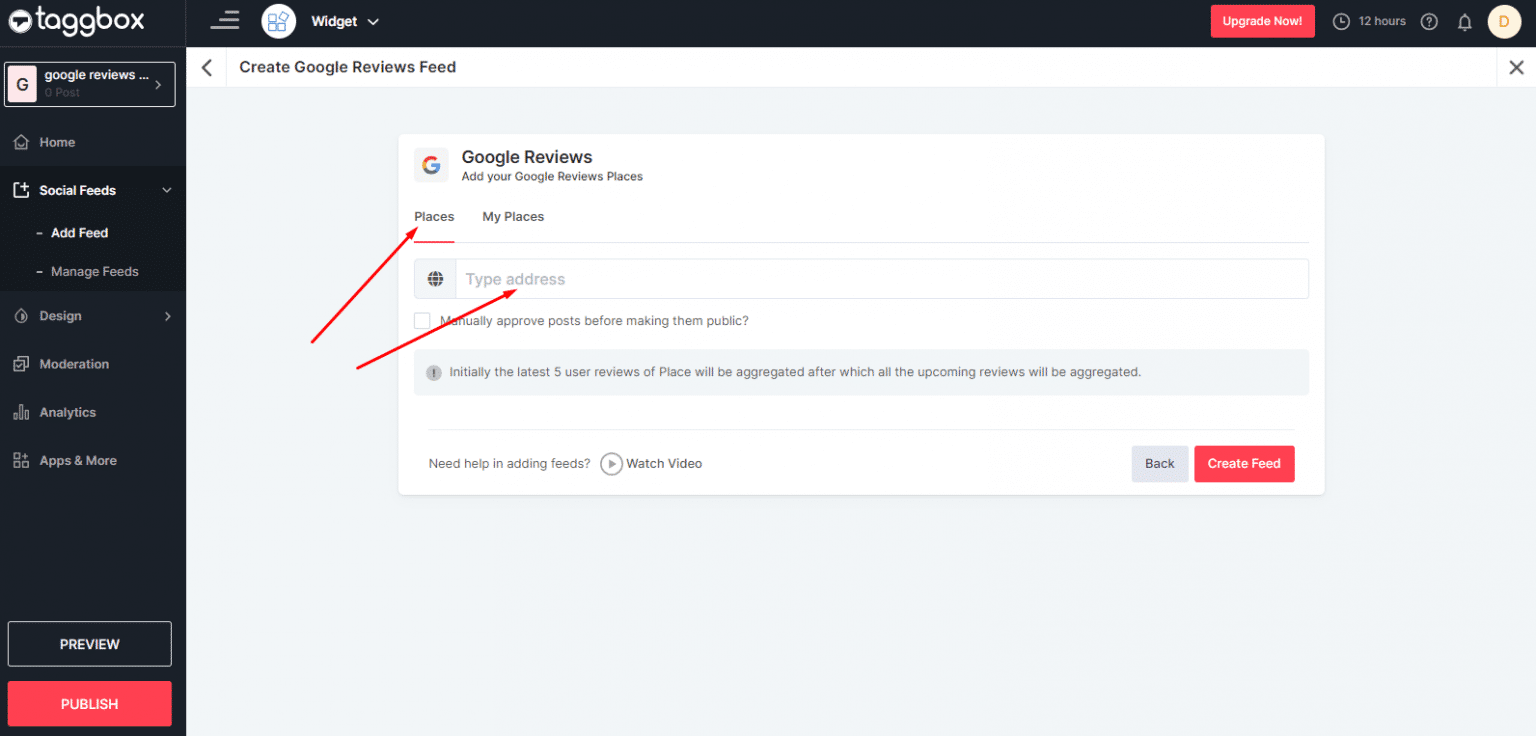Click the notification bell icon
This screenshot has width=1536, height=736.
click(1466, 21)
